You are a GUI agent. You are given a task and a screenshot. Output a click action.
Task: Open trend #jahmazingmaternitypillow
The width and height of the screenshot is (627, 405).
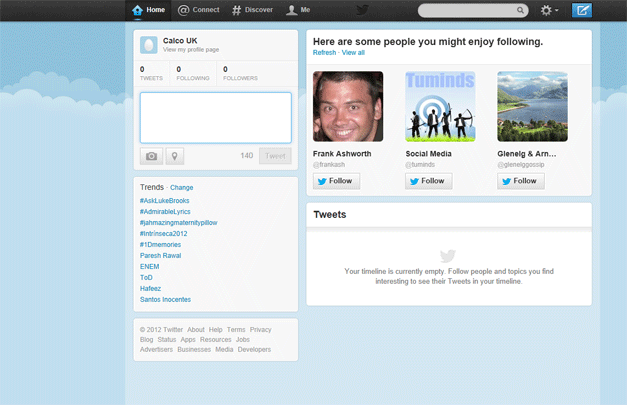point(178,223)
